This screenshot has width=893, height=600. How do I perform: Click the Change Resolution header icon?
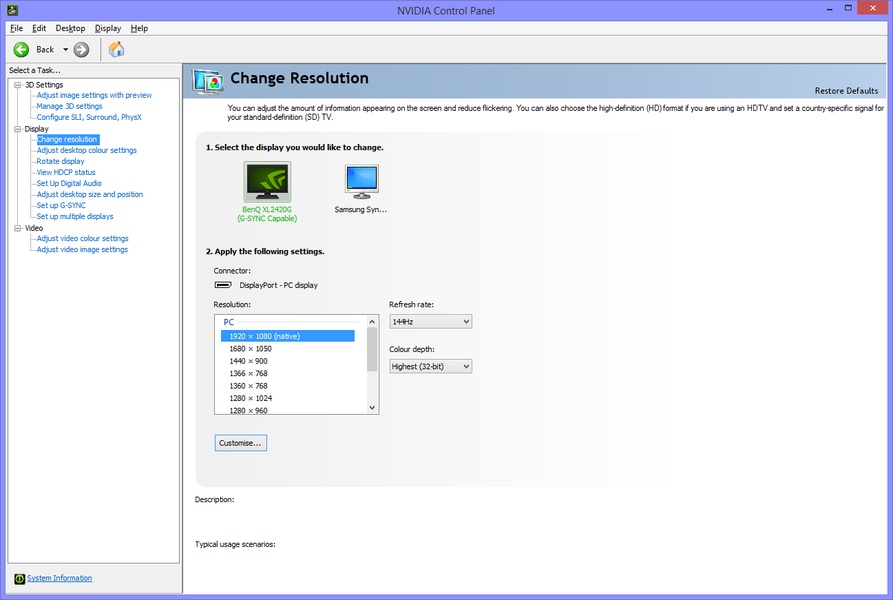207,82
